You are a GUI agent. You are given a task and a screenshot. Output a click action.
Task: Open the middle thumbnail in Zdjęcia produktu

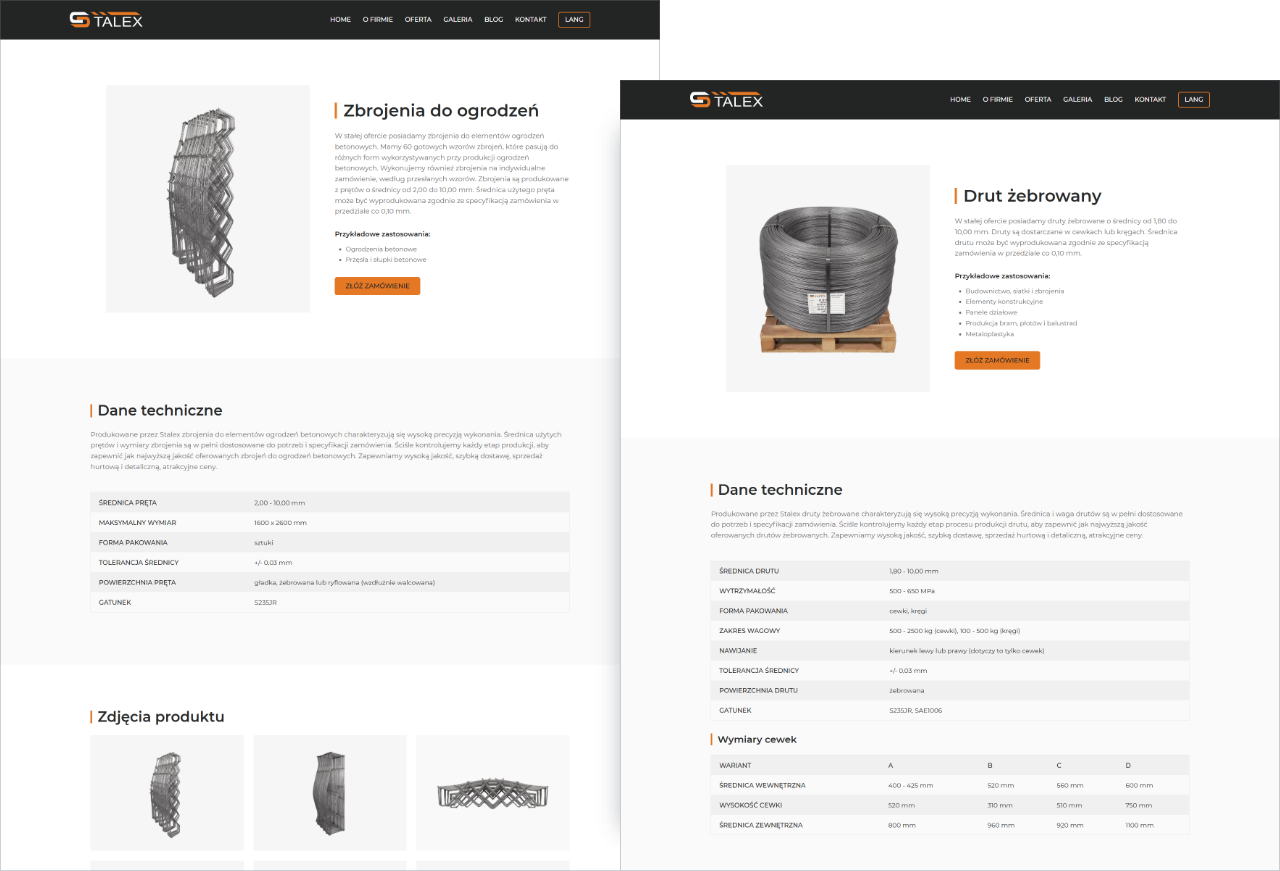(330, 794)
